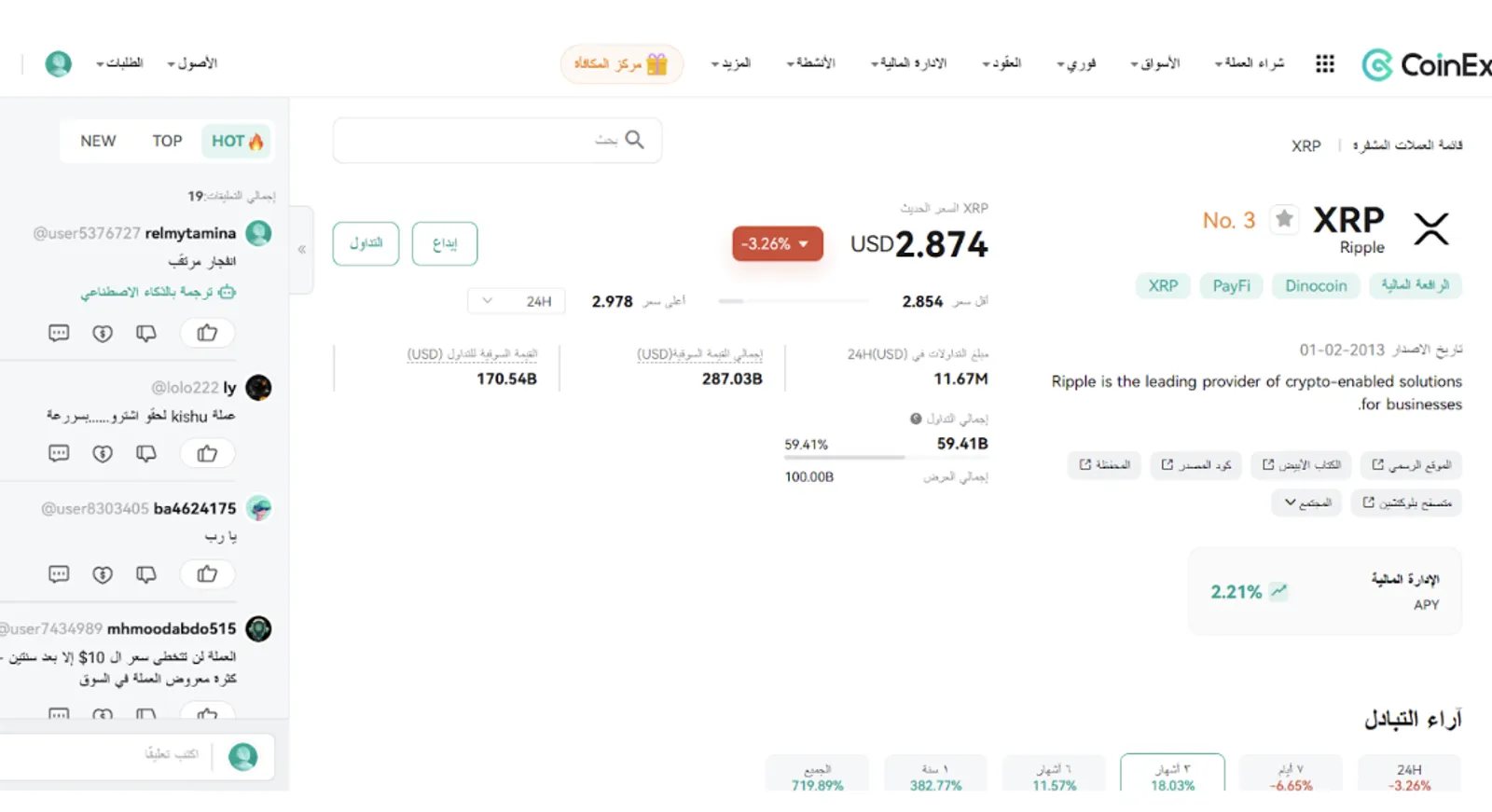Focus the coin search field
Image resolution: width=1492 pixels, height=812 pixels.
tap(497, 140)
